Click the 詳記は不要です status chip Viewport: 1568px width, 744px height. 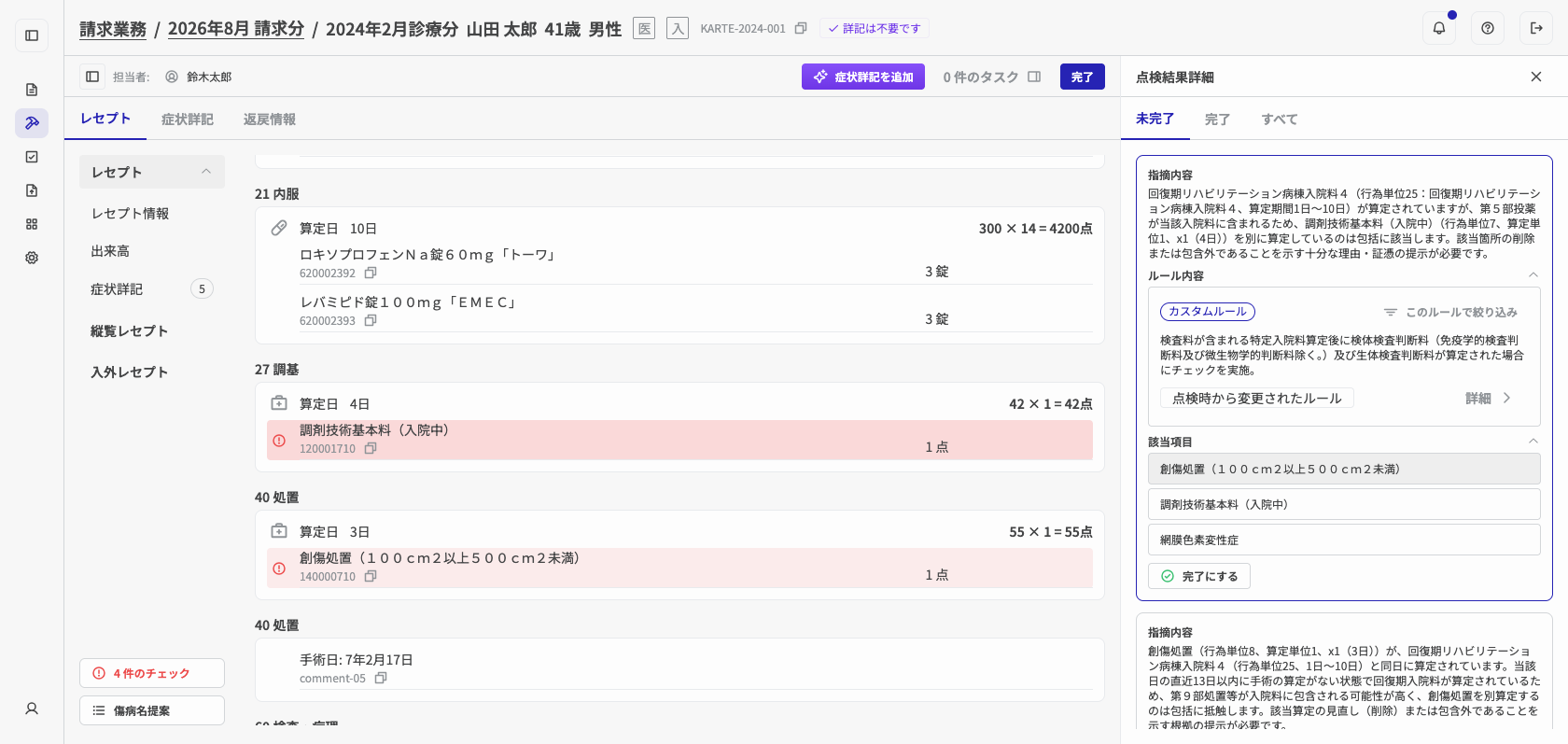point(875,29)
